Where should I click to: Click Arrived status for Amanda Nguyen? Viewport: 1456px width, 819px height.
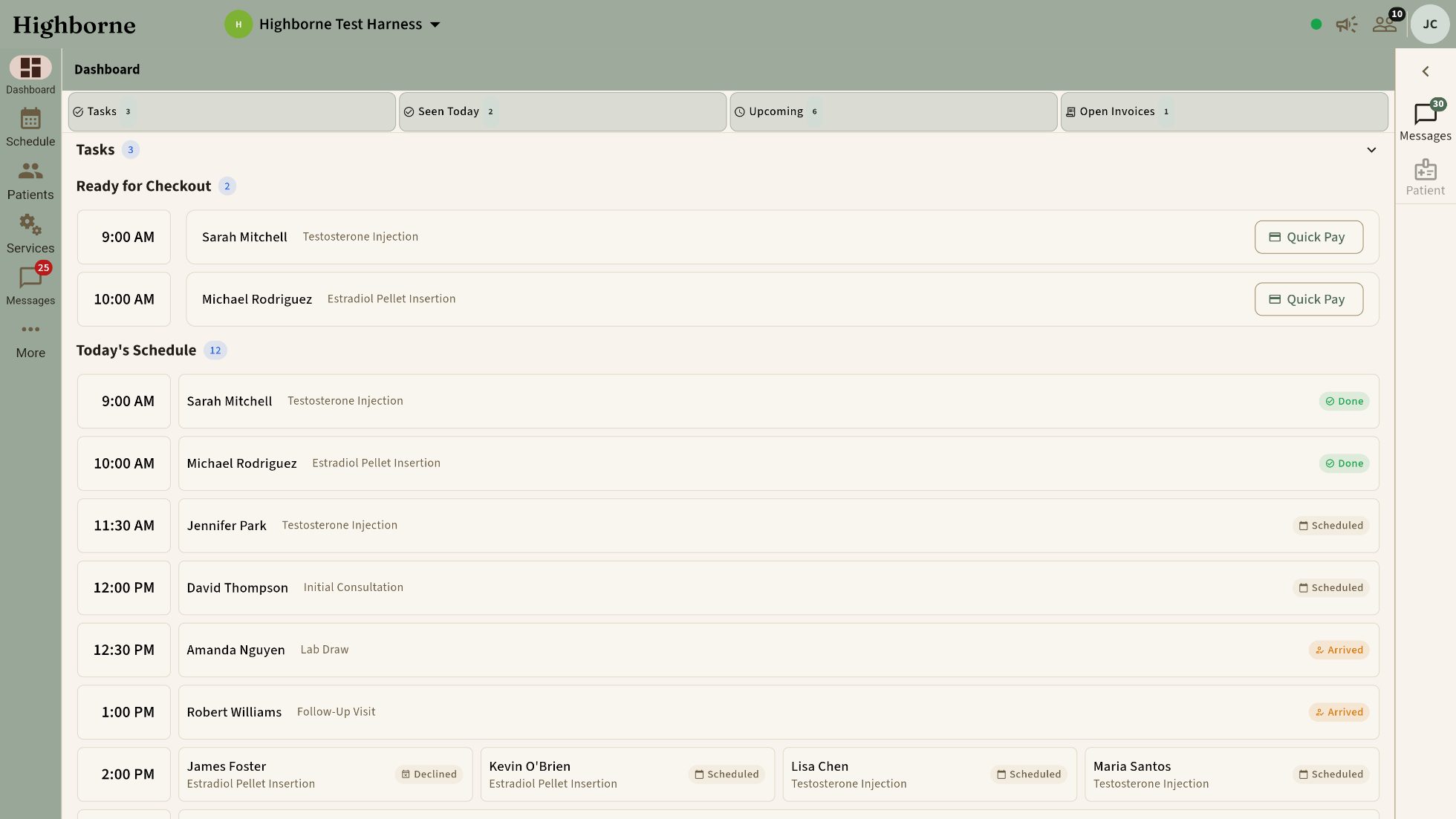tap(1339, 650)
